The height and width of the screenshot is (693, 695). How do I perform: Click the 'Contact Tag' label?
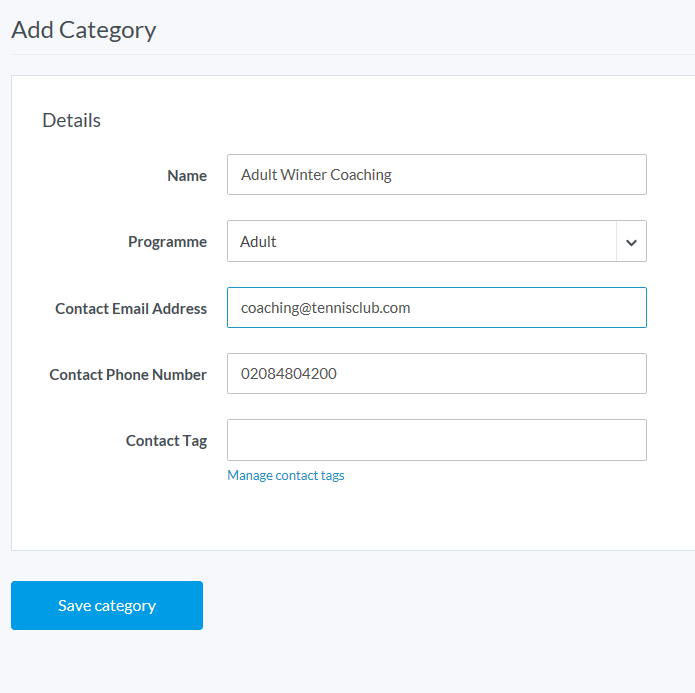166,441
